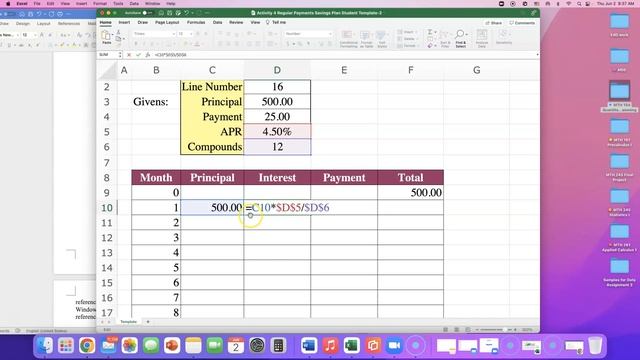Viewport: 640px width, 360px height.
Task: Switch to the Insert ribbon tab
Action: pyautogui.click(x=124, y=22)
